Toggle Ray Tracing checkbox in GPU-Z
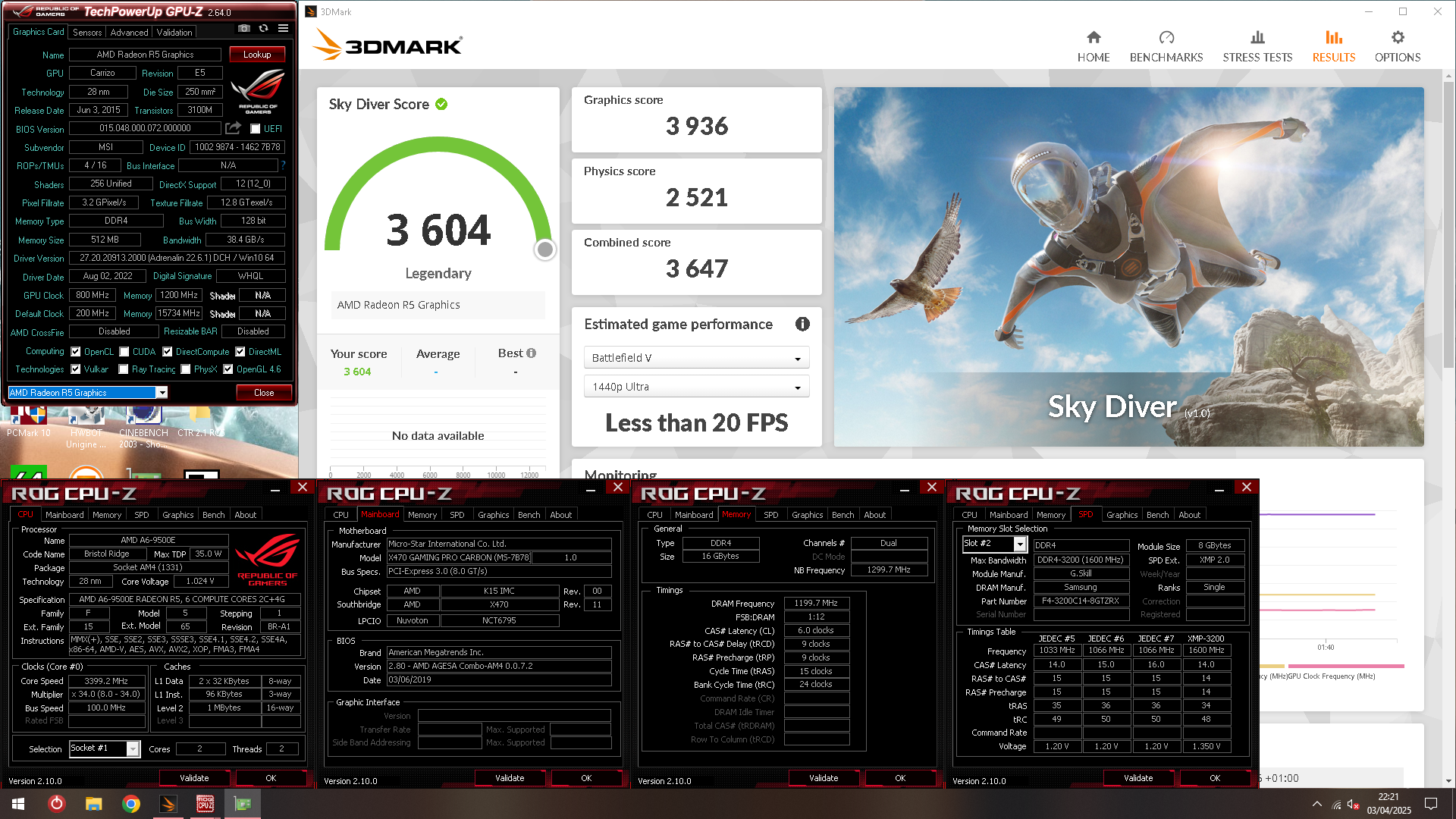Viewport: 1456px width, 819px height. pos(124,369)
